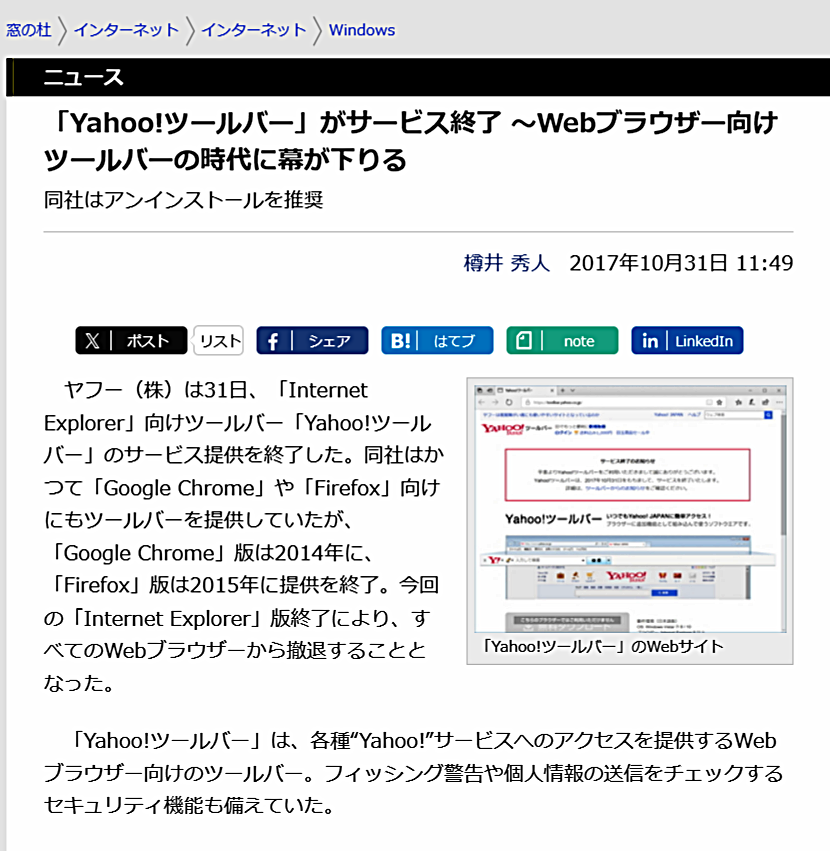Click the date 2017年10月31日 11:49

[681, 263]
